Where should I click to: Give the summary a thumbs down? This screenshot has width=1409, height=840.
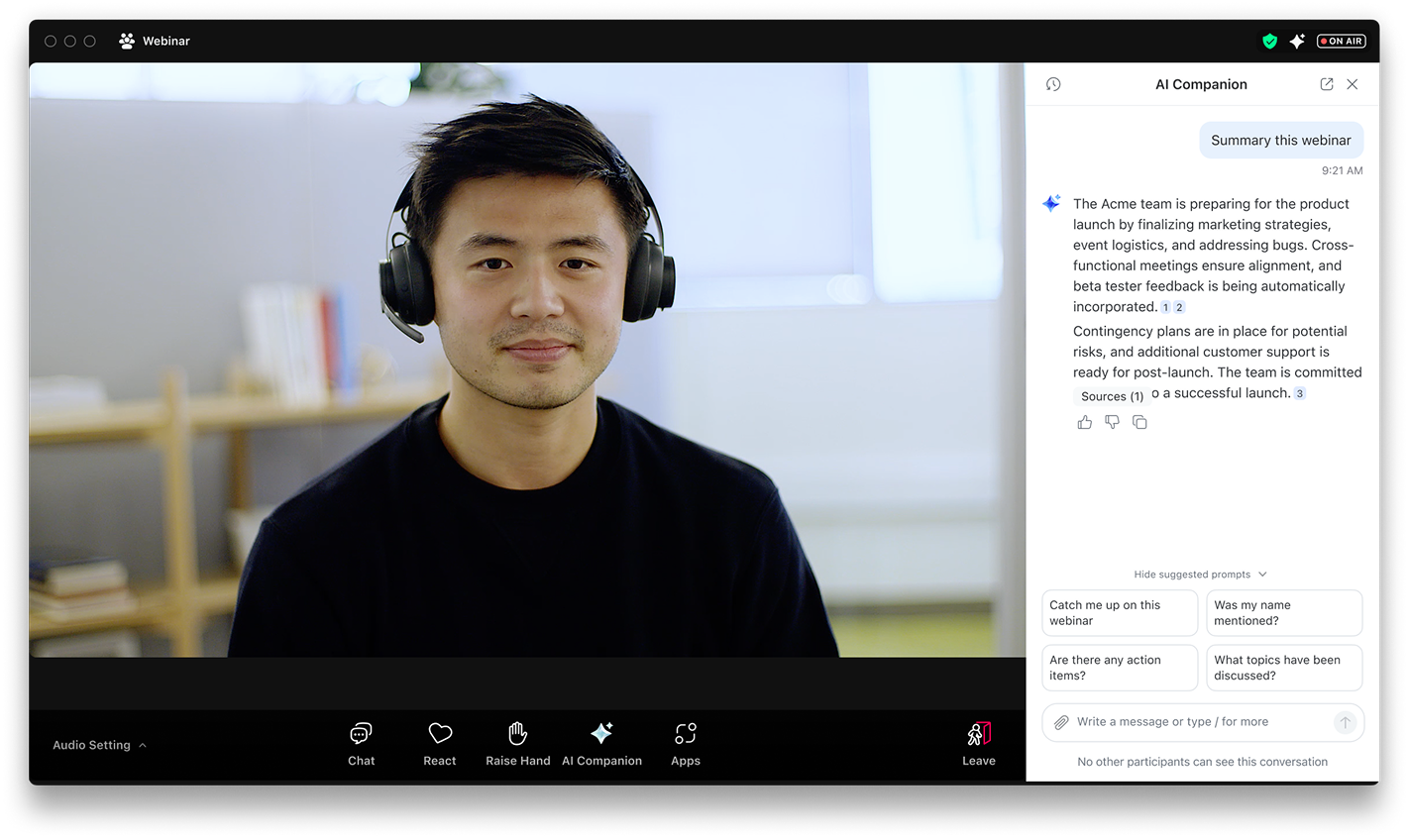[1113, 423]
